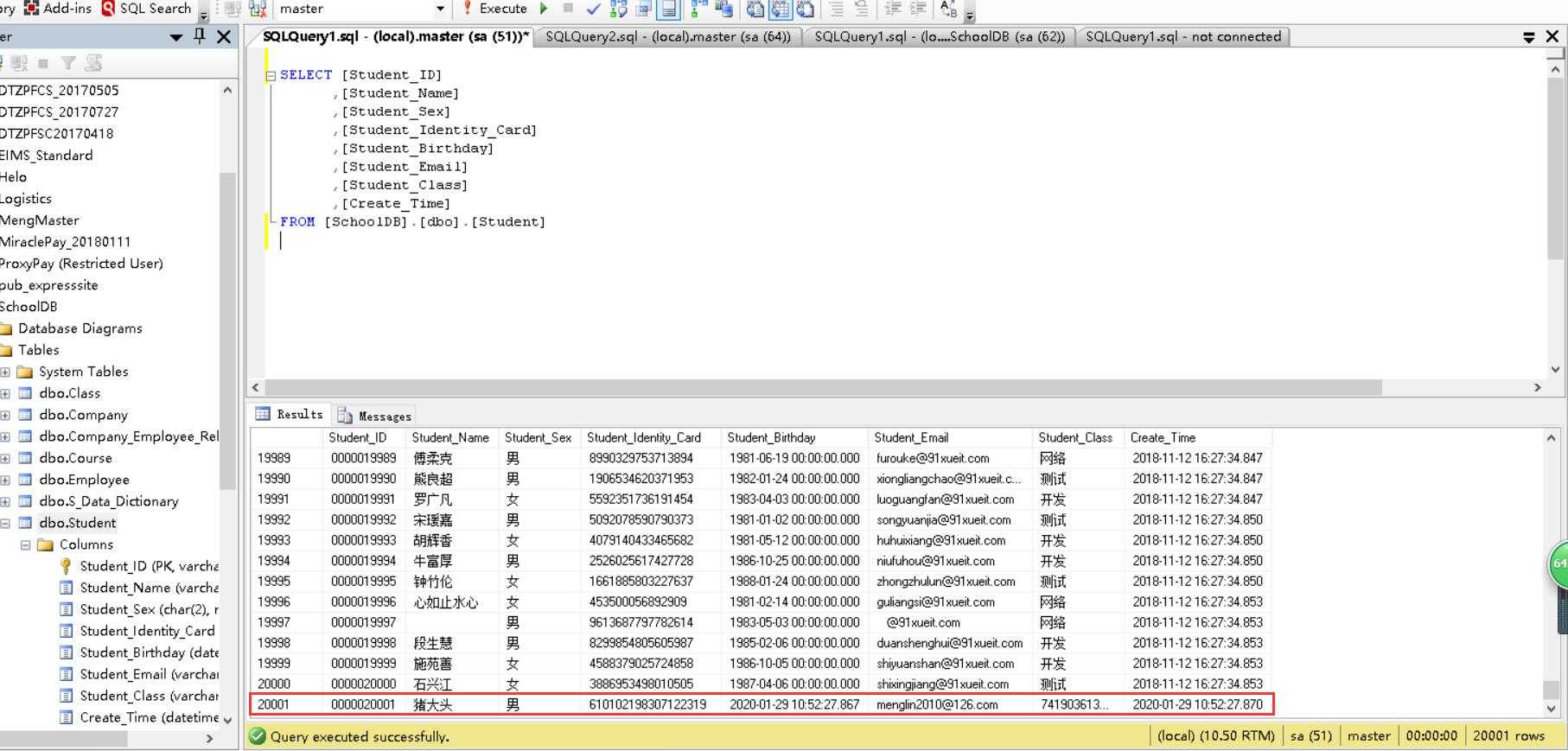Expand the dbo.Class table node
The image size is (1568, 751).
point(5,393)
